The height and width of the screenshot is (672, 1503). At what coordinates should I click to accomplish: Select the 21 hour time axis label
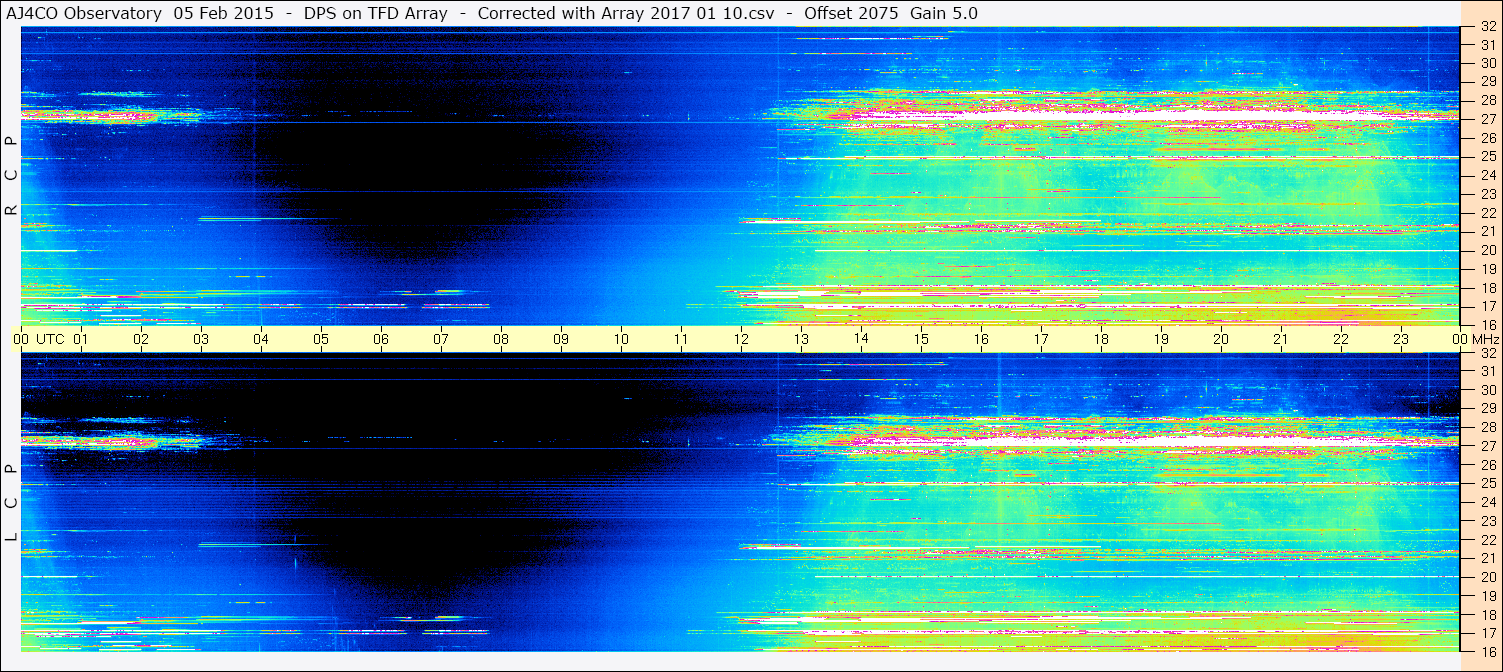[1281, 339]
